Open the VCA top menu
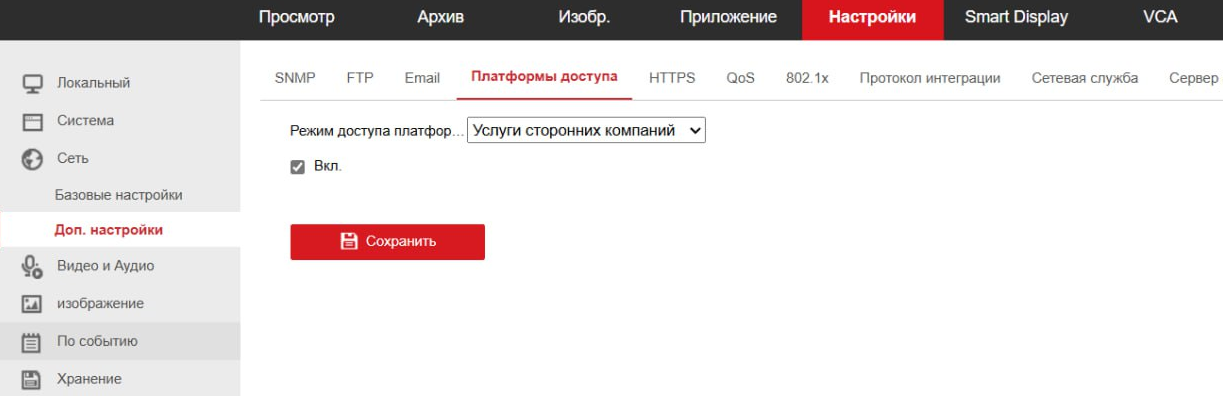Screen dimensions: 1223x396 point(1160,17)
